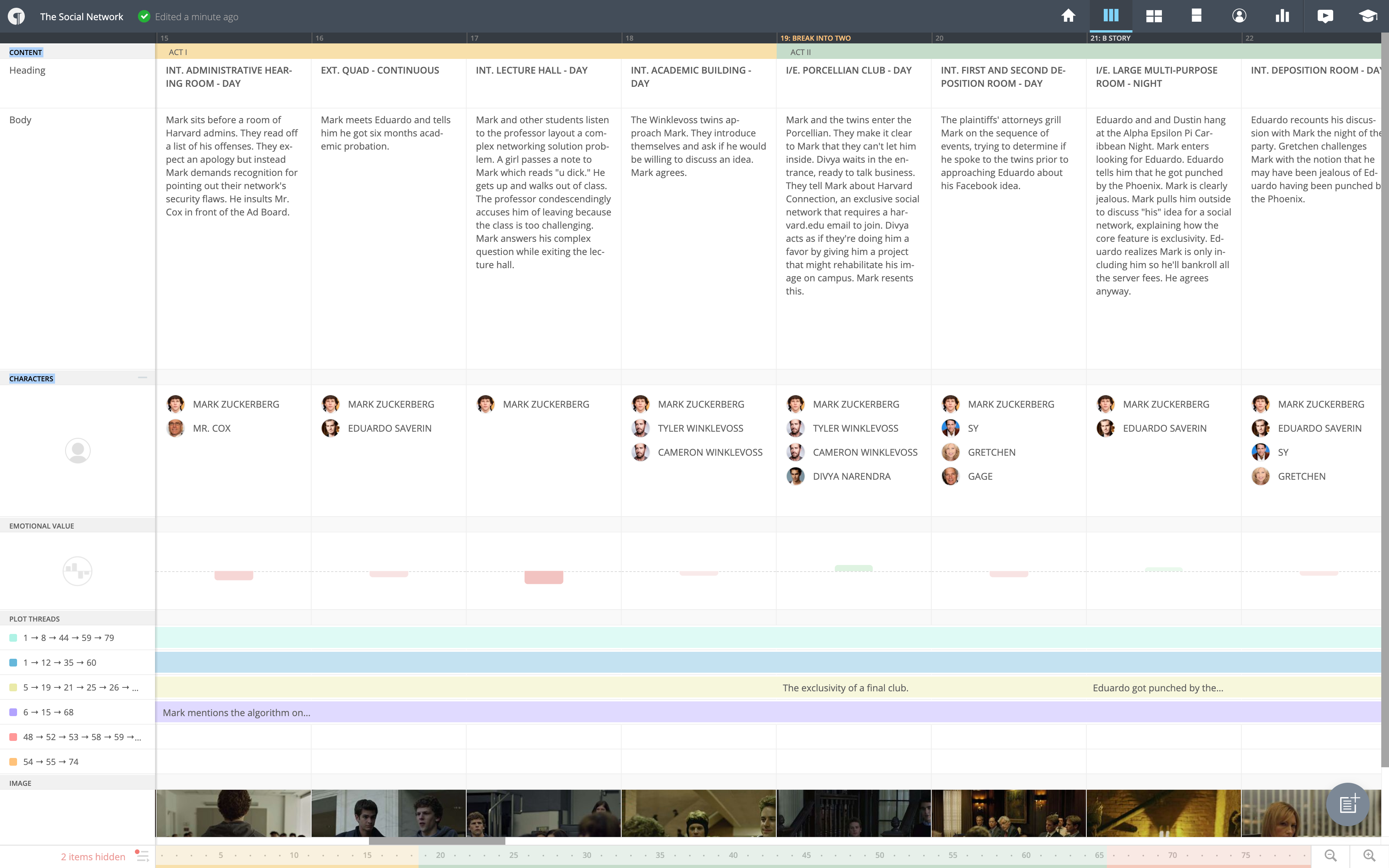Click the Edited a minute ago status
Screen dimensions: 1389x868
[196, 17]
